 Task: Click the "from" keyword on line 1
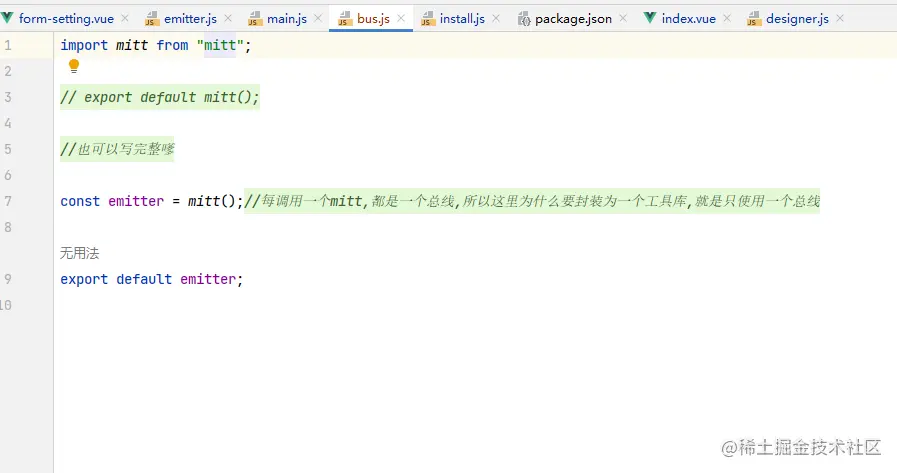(x=172, y=45)
